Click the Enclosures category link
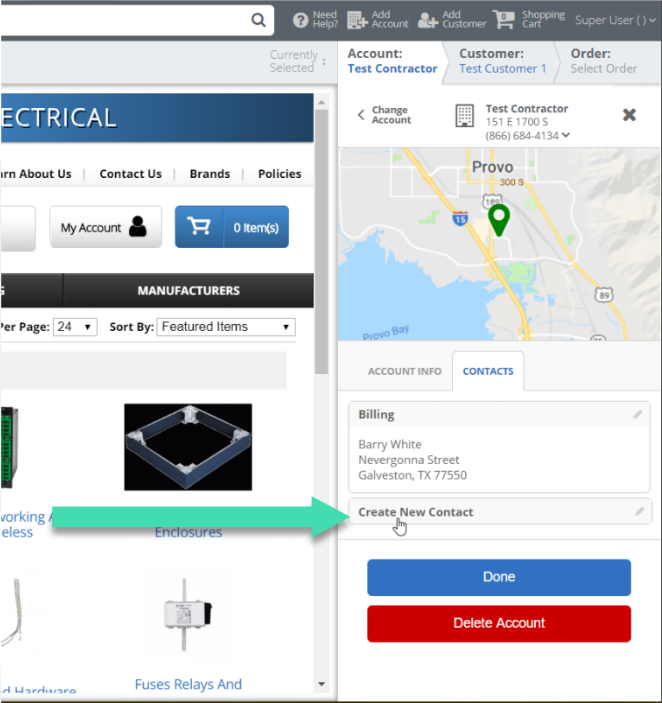The image size is (662, 703). [188, 532]
